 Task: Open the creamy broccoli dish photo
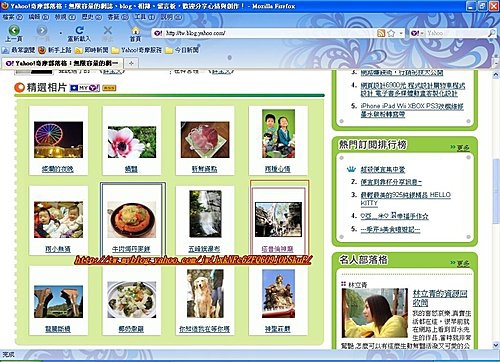132,299
